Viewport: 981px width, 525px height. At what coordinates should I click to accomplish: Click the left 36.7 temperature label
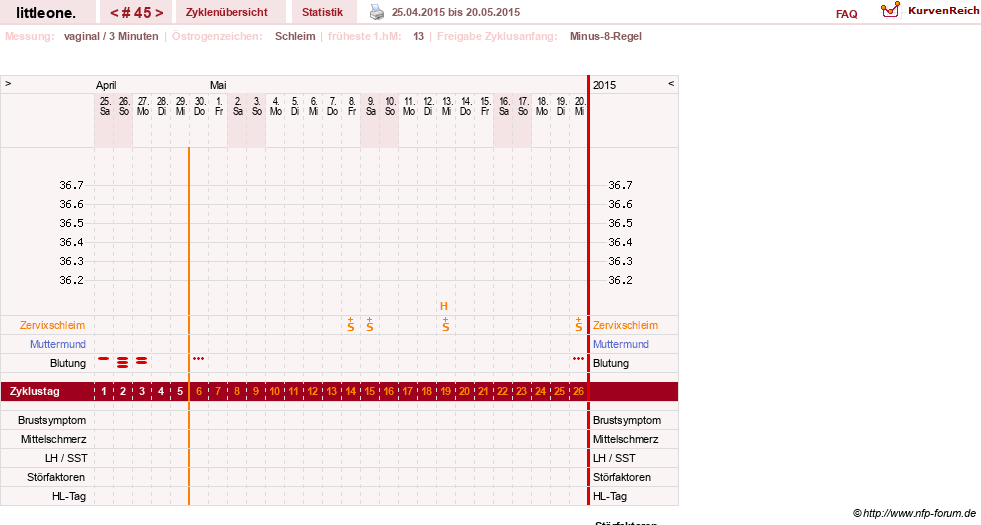click(x=71, y=185)
